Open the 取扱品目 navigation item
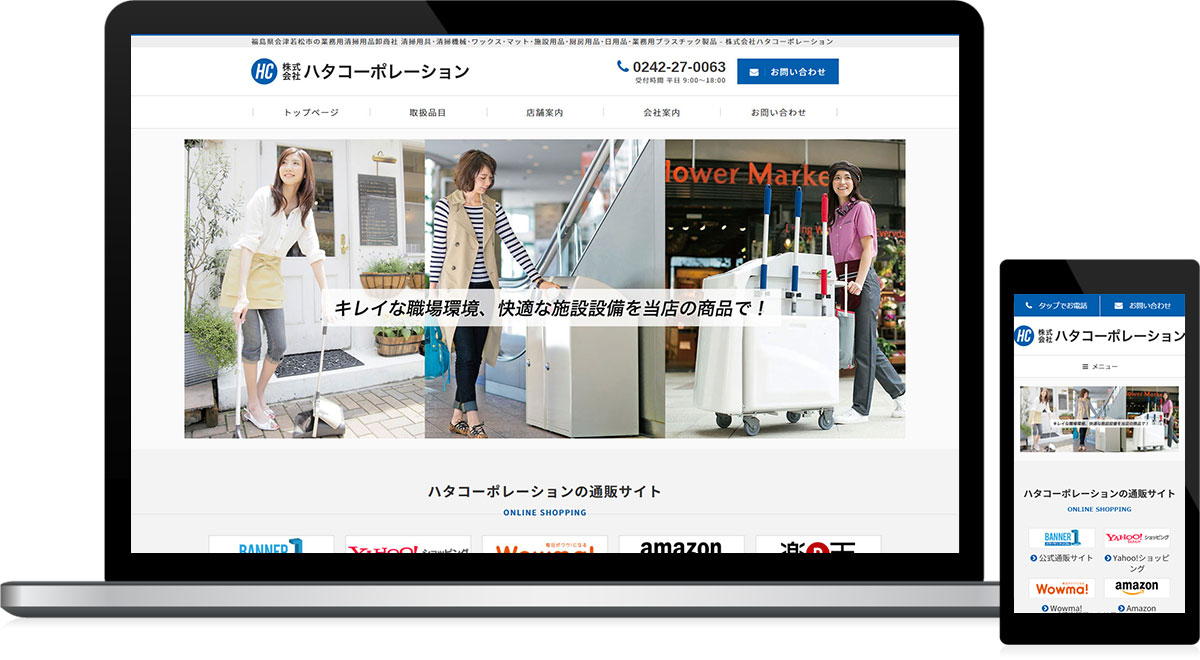This screenshot has width=1200, height=660. click(427, 112)
